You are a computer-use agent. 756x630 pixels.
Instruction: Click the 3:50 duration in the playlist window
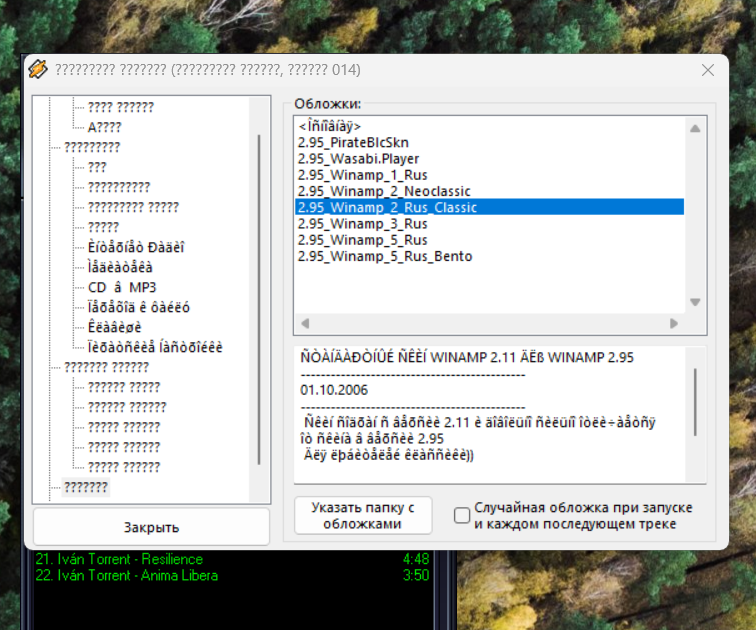pyautogui.click(x=416, y=576)
